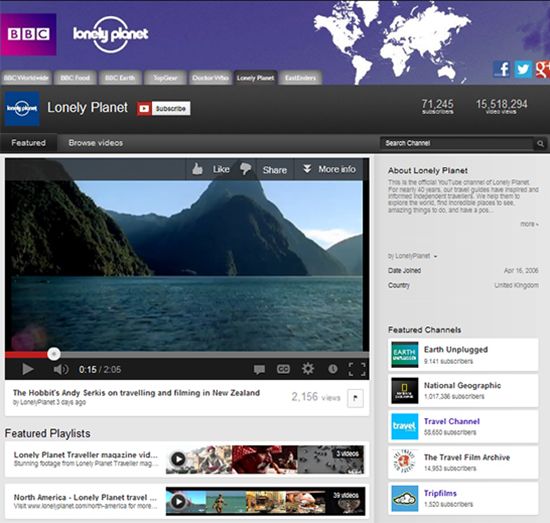Click the 15,518,294 video views count
The width and height of the screenshot is (550, 523).
point(502,106)
